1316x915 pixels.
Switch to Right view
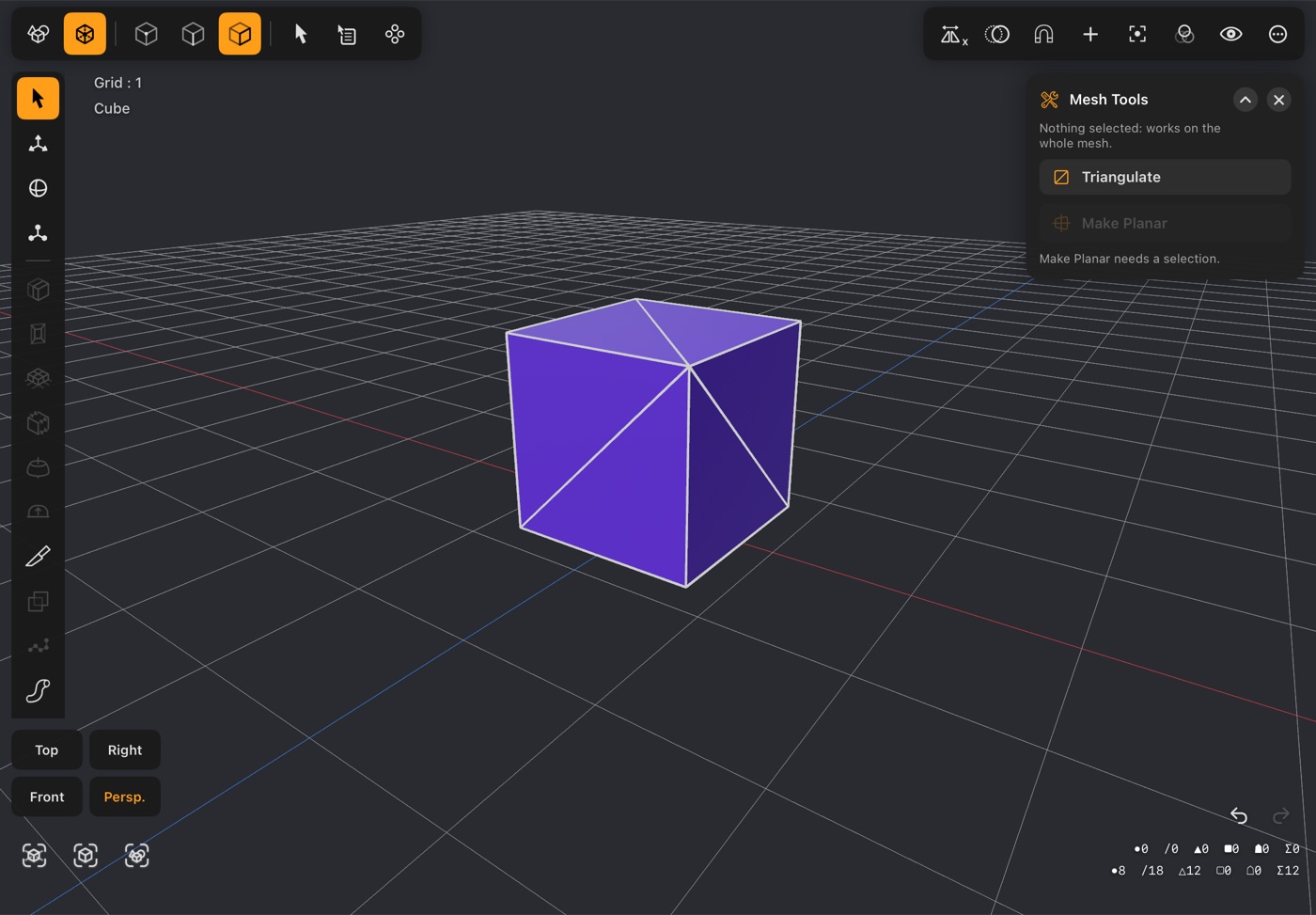(125, 749)
